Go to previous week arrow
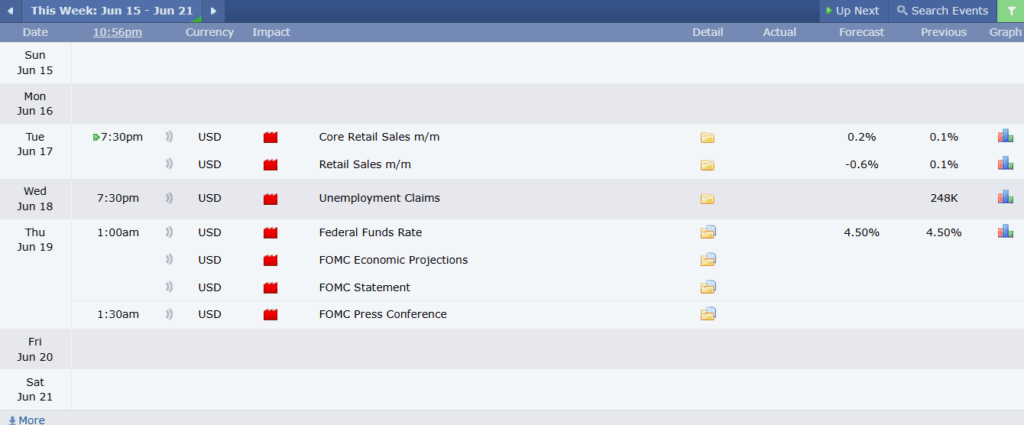Image resolution: width=1024 pixels, height=425 pixels. point(10,11)
